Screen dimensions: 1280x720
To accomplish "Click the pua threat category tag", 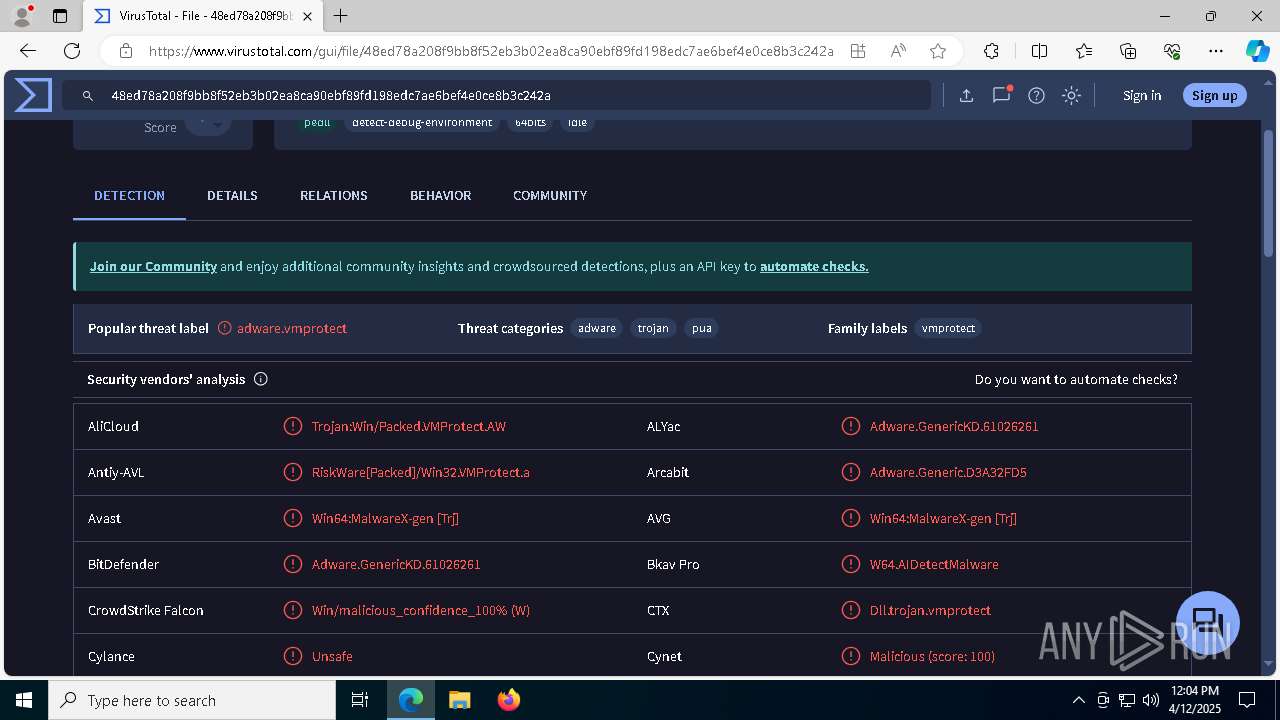I will (702, 328).
